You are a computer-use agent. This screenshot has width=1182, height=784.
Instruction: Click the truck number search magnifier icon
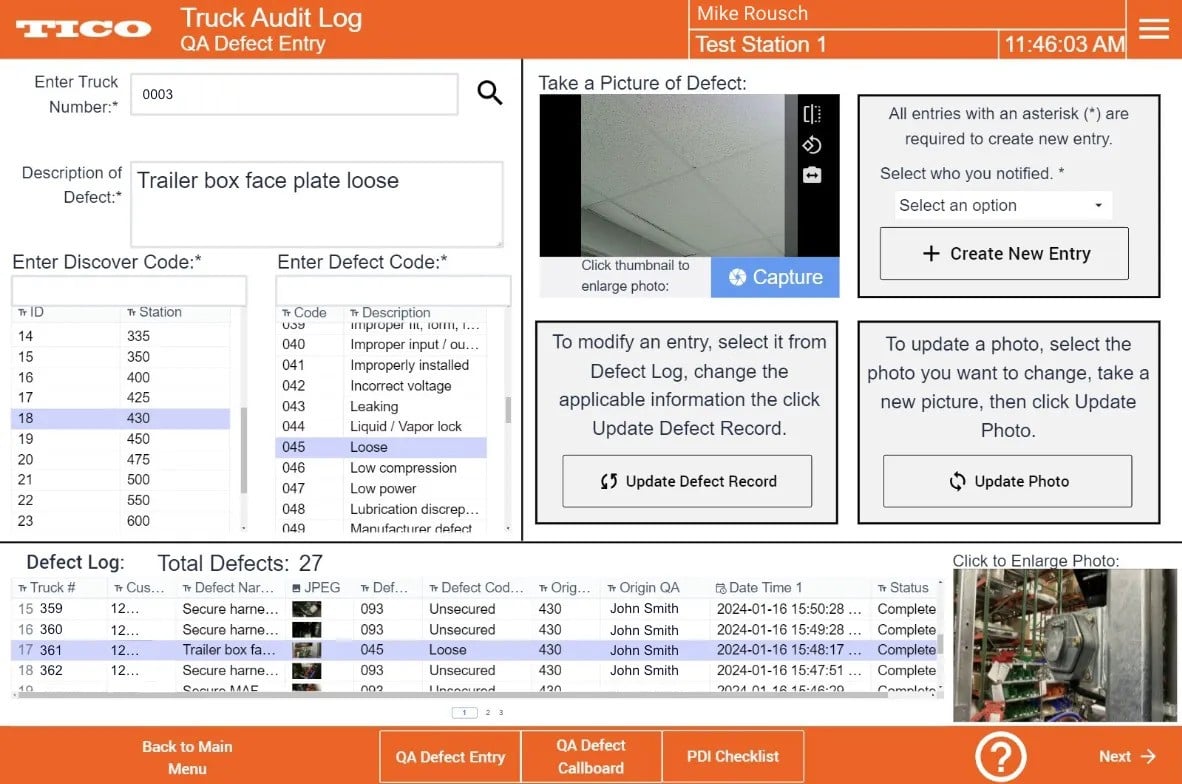click(489, 94)
